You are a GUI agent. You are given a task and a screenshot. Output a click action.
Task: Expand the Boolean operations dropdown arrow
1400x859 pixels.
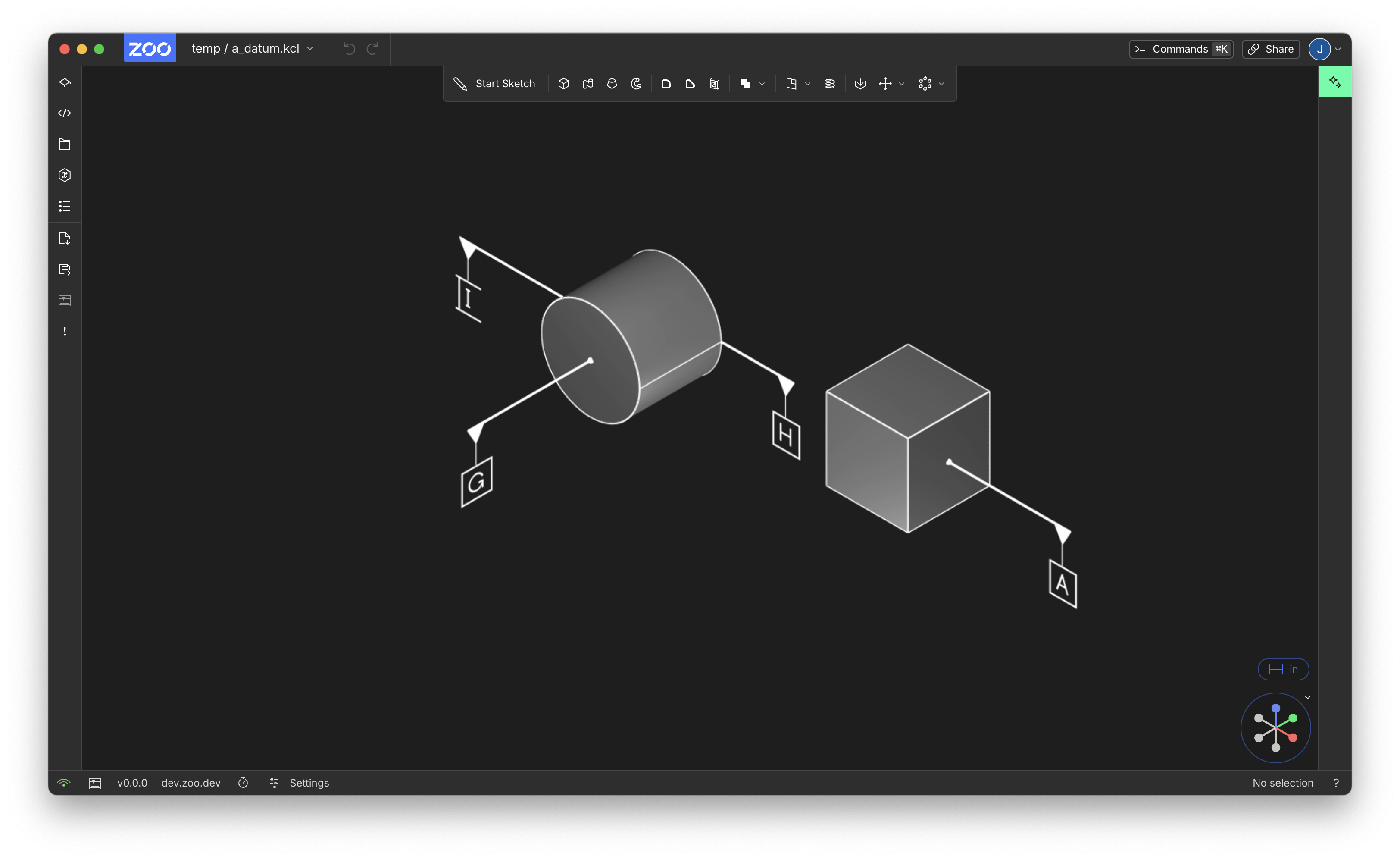coord(762,84)
